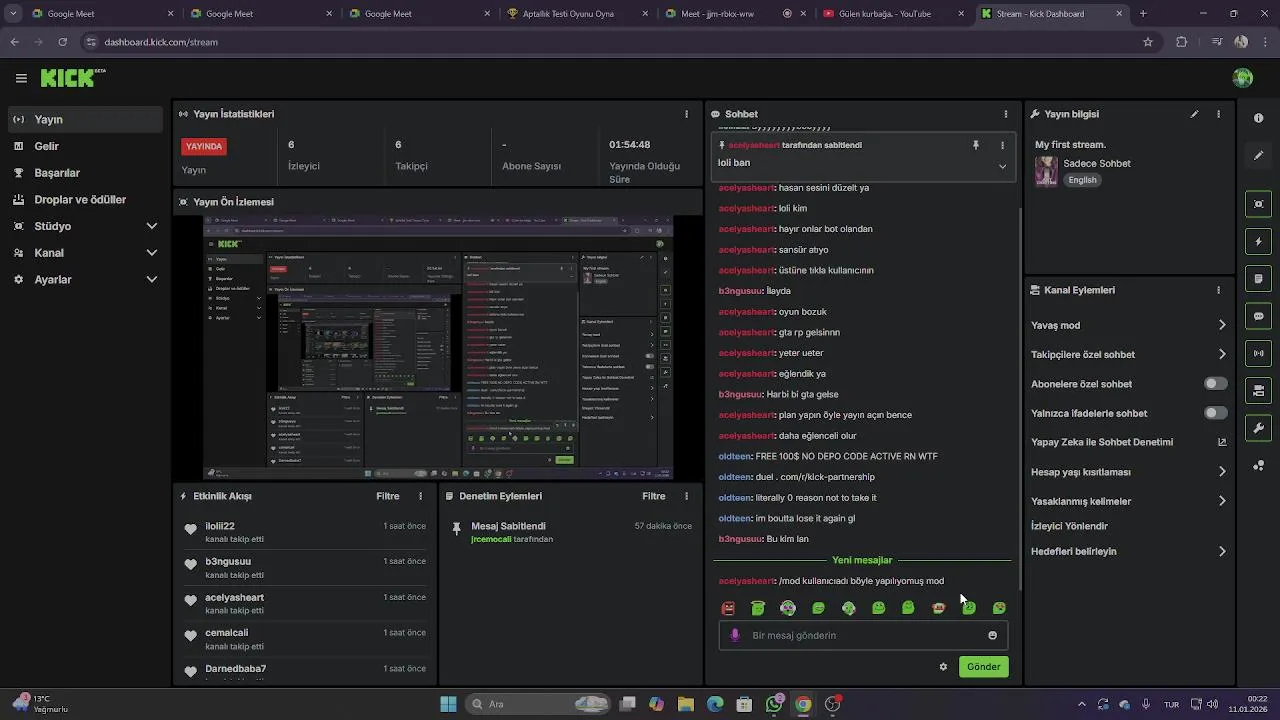
Task: Click the bottom dots icon in right sidebar
Action: [1258, 466]
